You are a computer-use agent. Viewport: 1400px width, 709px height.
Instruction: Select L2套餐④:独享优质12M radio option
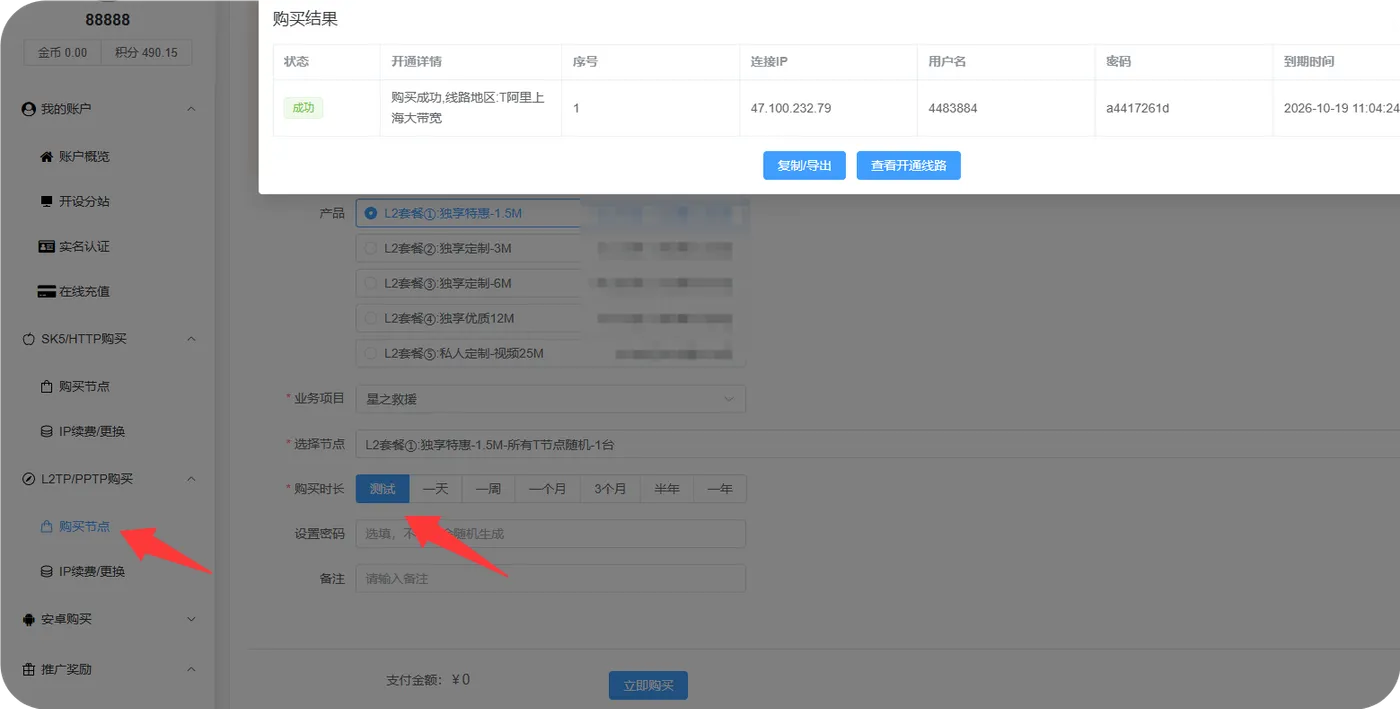(371, 318)
